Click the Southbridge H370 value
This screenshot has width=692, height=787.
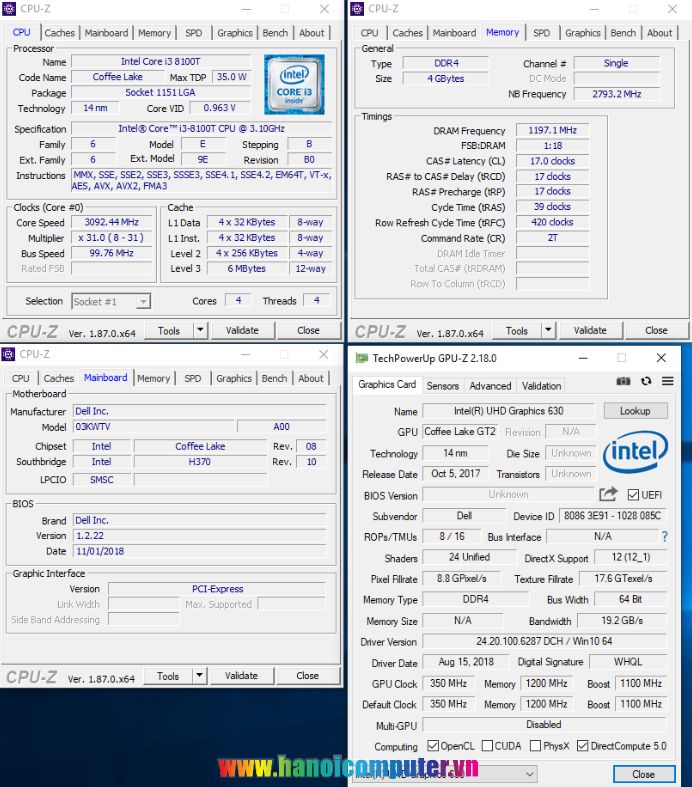point(200,462)
